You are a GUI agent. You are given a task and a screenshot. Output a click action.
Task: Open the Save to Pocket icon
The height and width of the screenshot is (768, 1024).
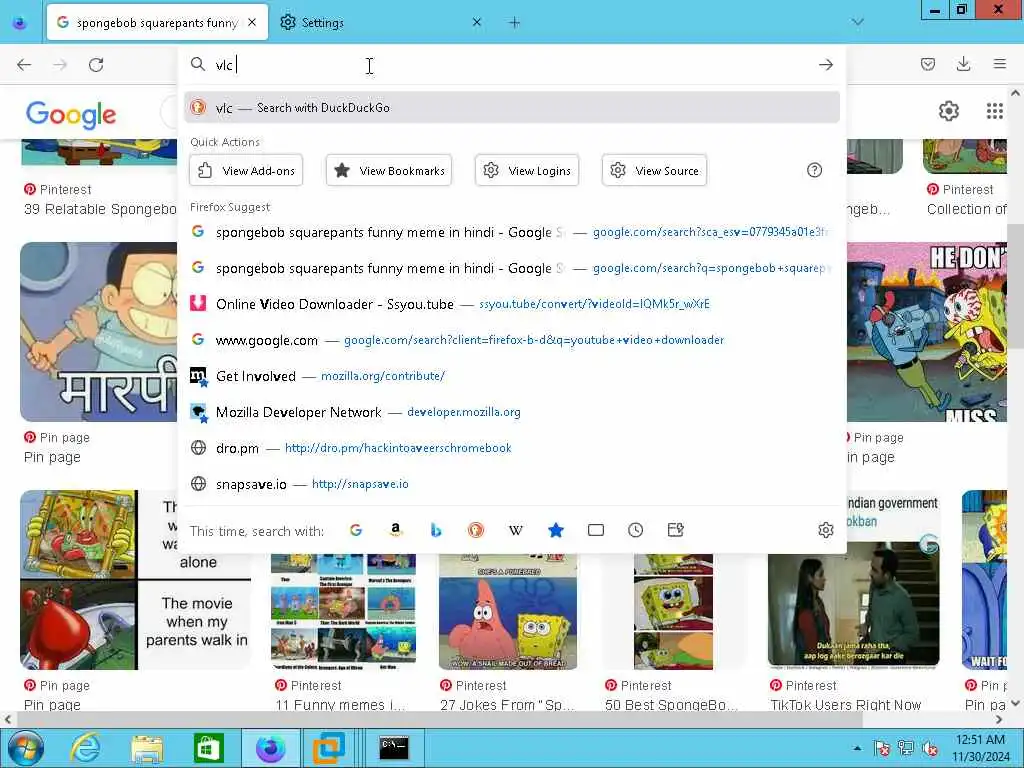point(927,64)
